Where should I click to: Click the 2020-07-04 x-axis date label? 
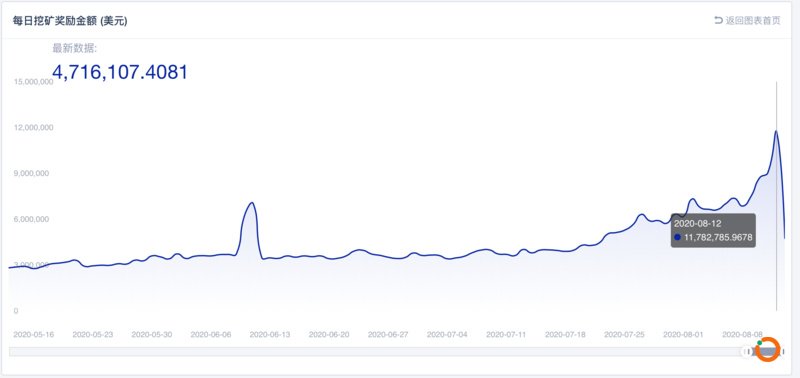click(x=447, y=335)
